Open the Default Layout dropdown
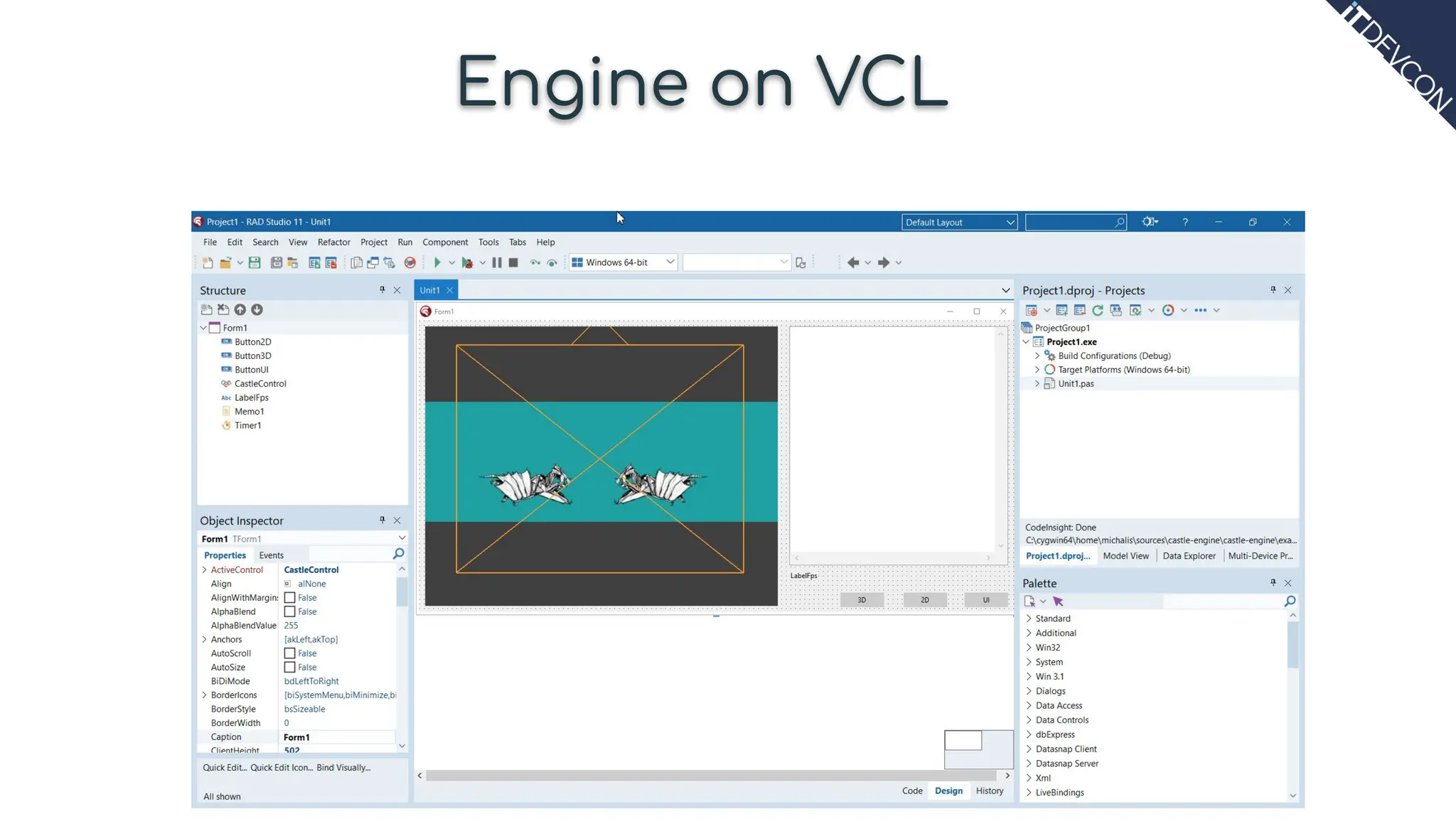1456x819 pixels. point(959,223)
